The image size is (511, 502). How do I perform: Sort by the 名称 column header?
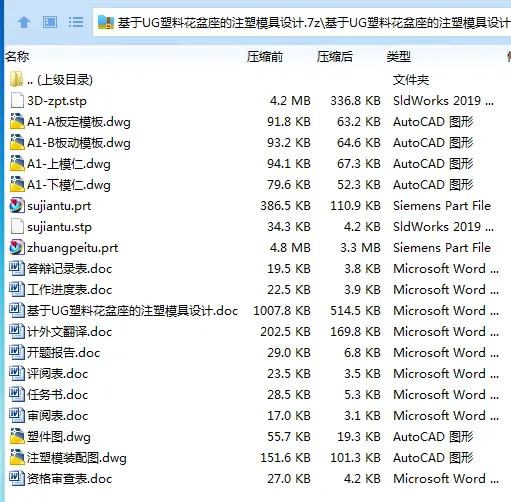[17, 56]
